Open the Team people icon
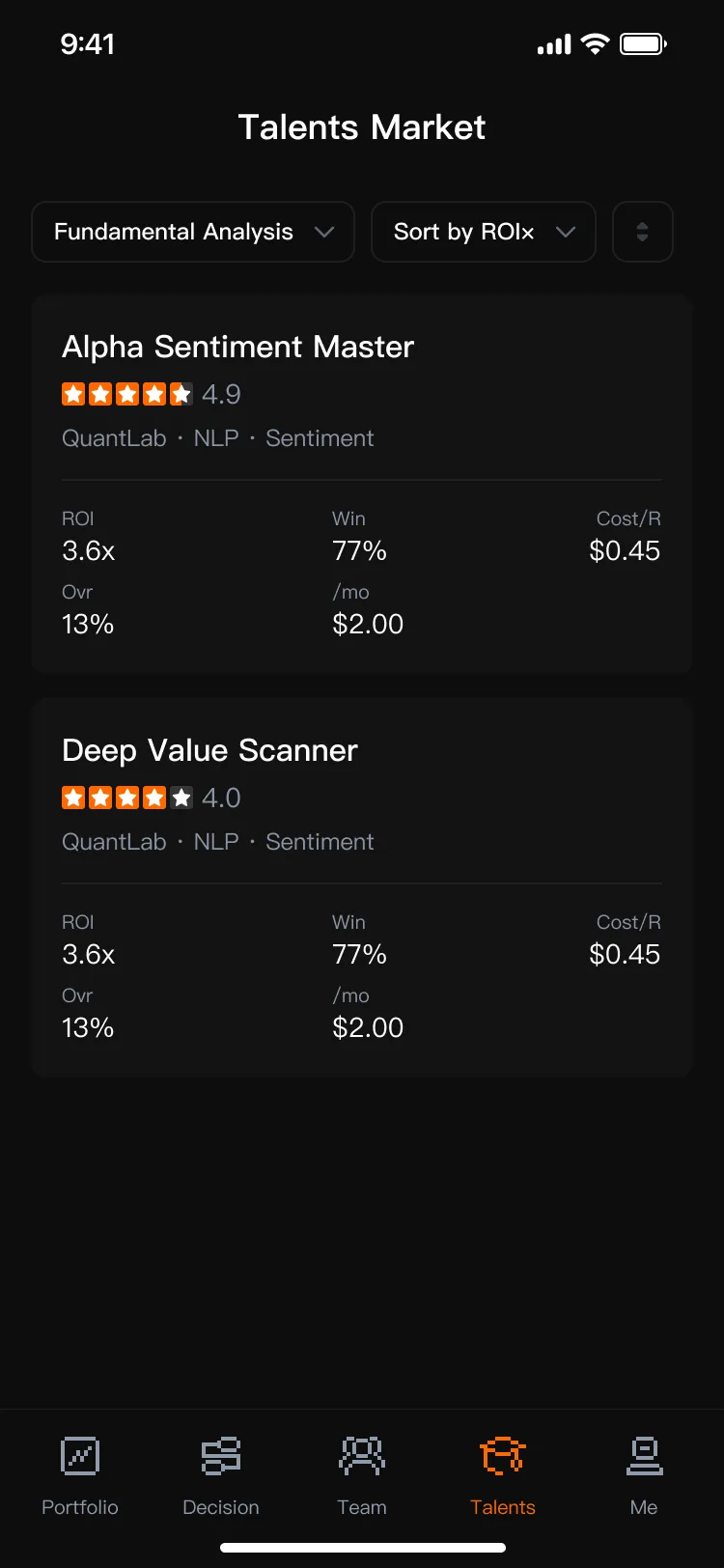Viewport: 724px width, 1568px height. [362, 1456]
